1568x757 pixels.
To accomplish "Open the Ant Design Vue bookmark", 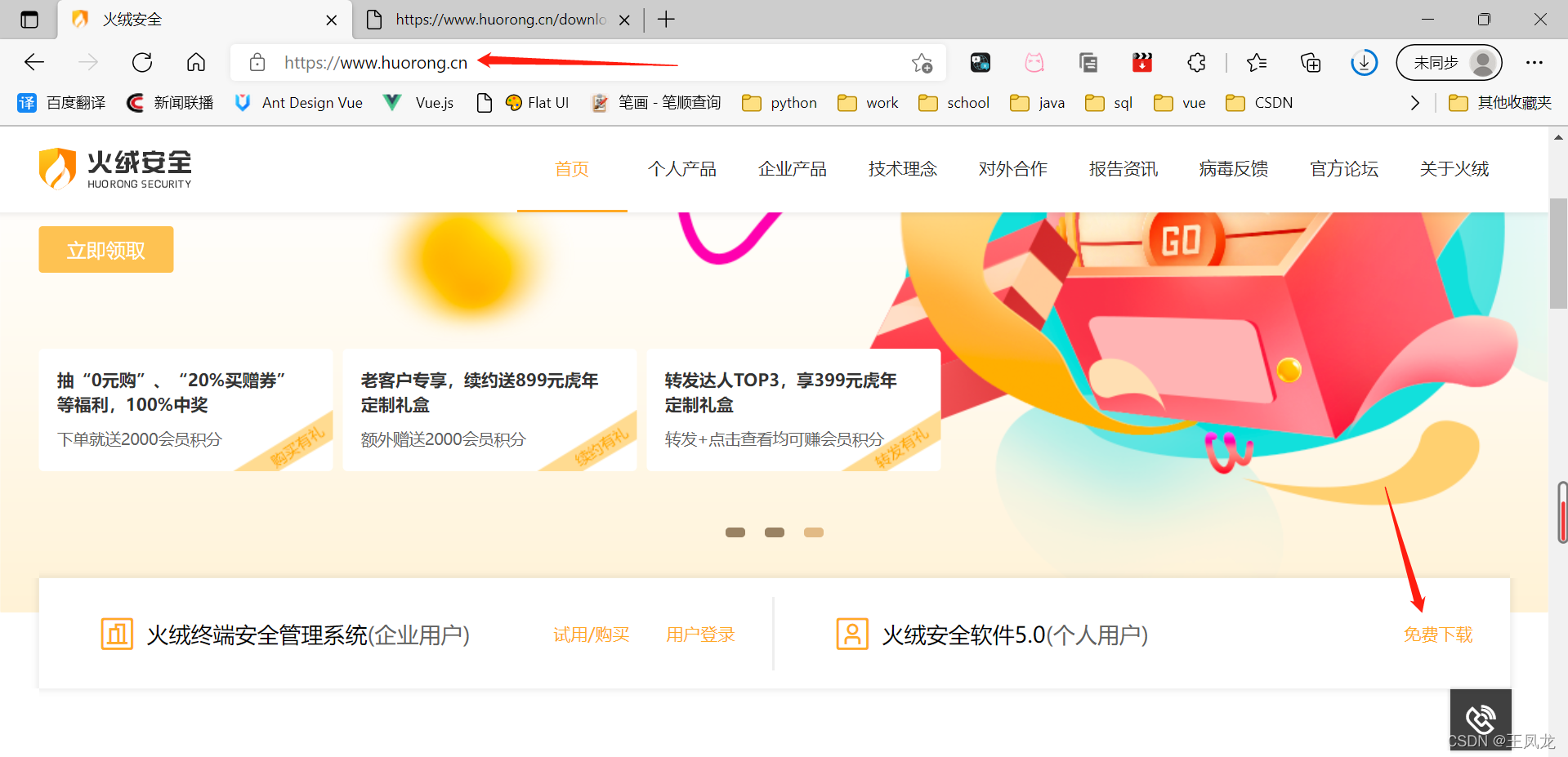I will pos(298,103).
